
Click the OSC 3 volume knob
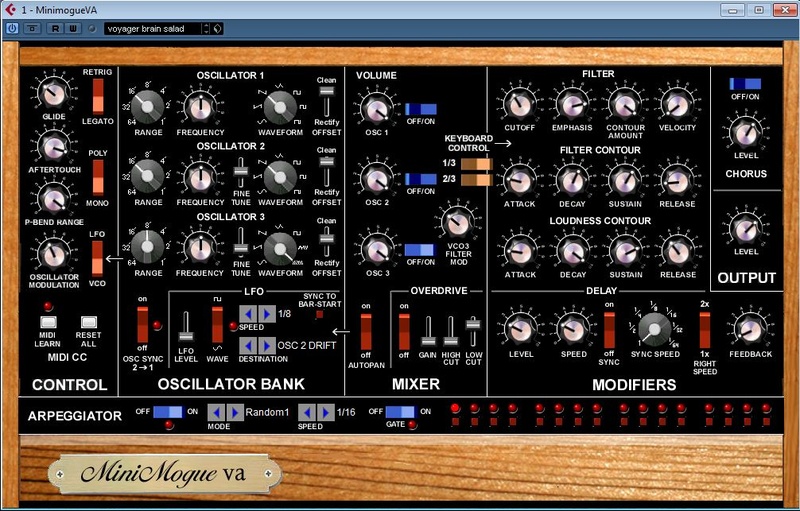coord(377,250)
